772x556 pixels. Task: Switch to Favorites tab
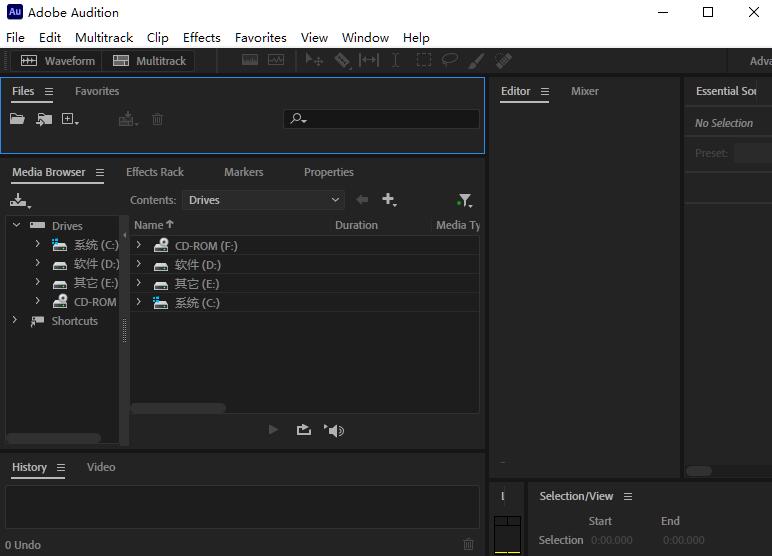(97, 91)
